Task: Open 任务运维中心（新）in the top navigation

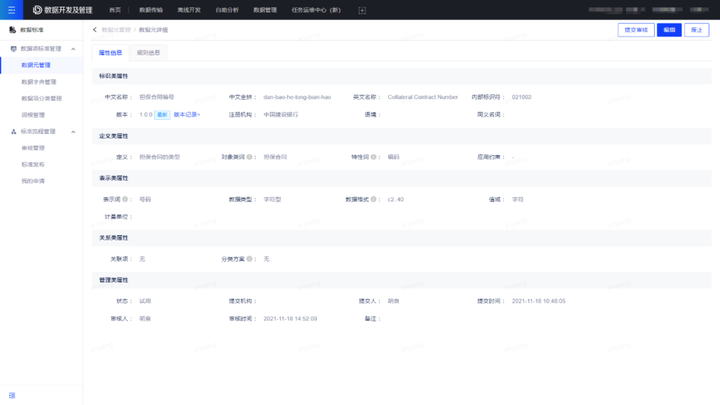Action: (x=316, y=10)
